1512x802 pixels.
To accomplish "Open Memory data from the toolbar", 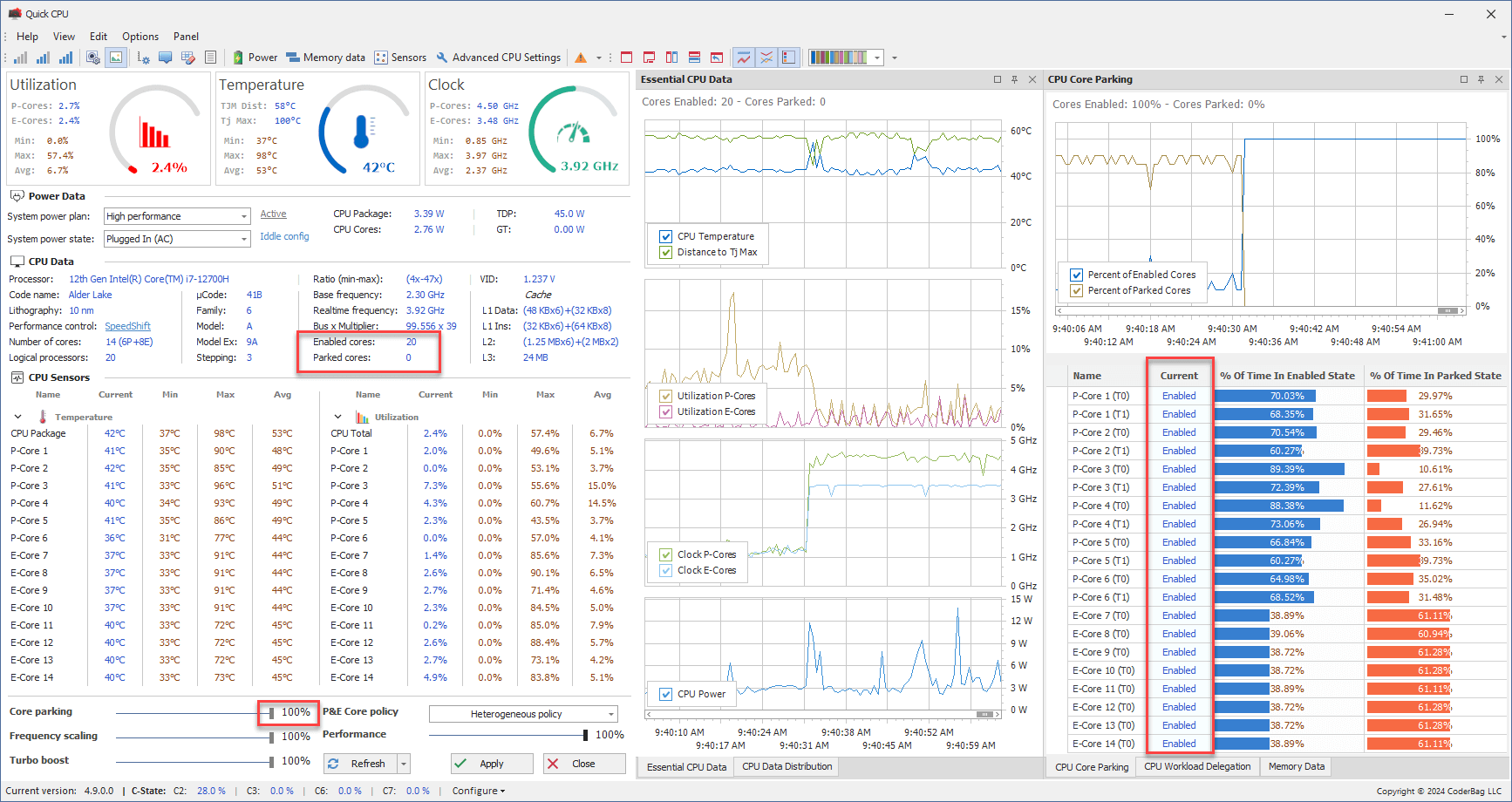I will 325,58.
